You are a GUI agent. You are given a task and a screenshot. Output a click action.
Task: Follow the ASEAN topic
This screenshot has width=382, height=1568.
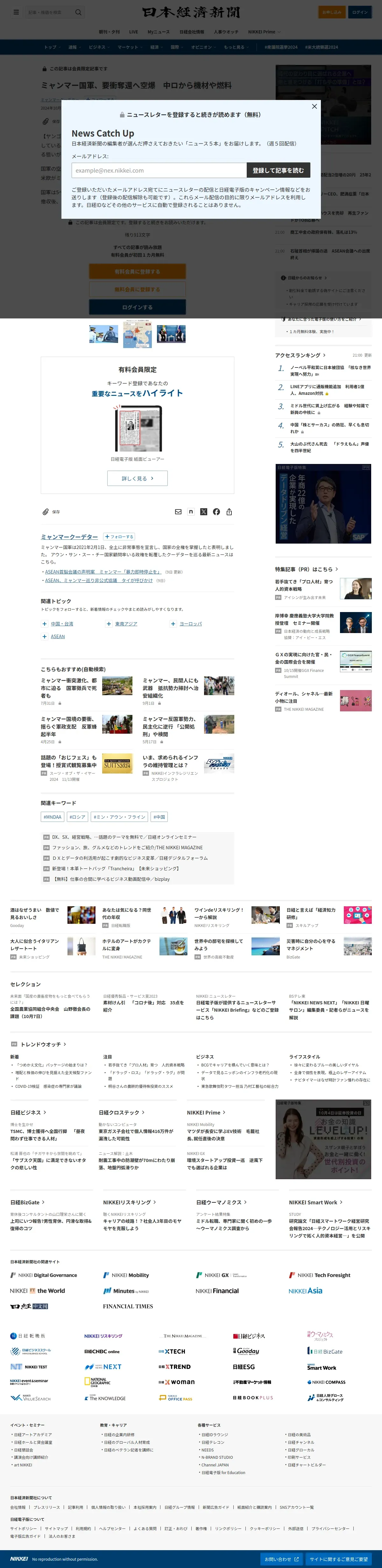point(44,637)
